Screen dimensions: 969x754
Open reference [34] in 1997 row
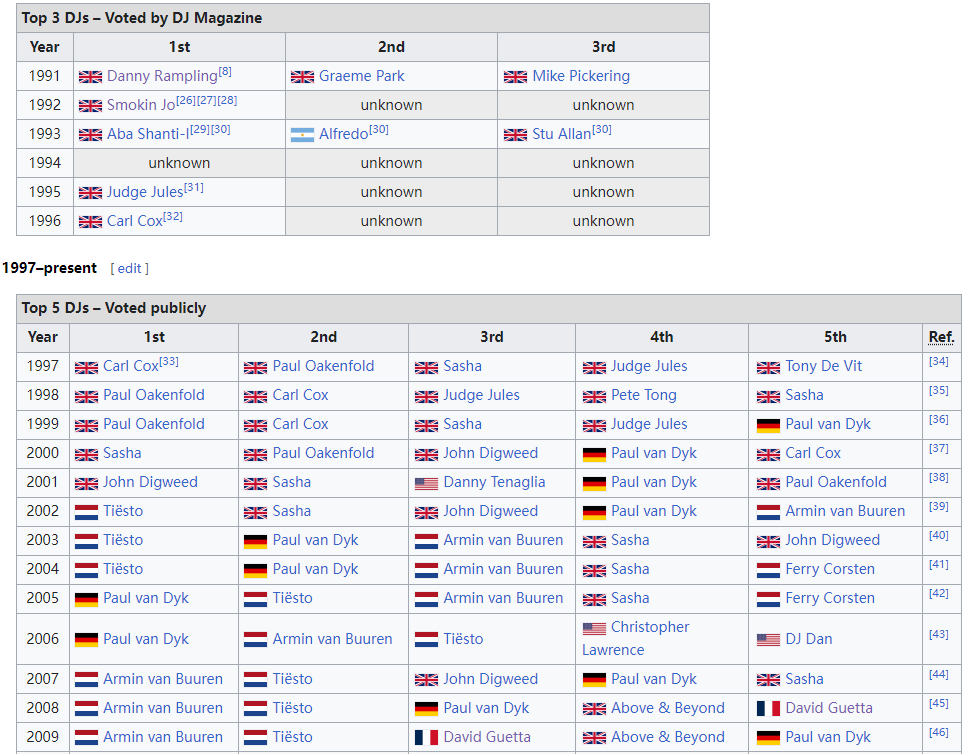tap(939, 361)
